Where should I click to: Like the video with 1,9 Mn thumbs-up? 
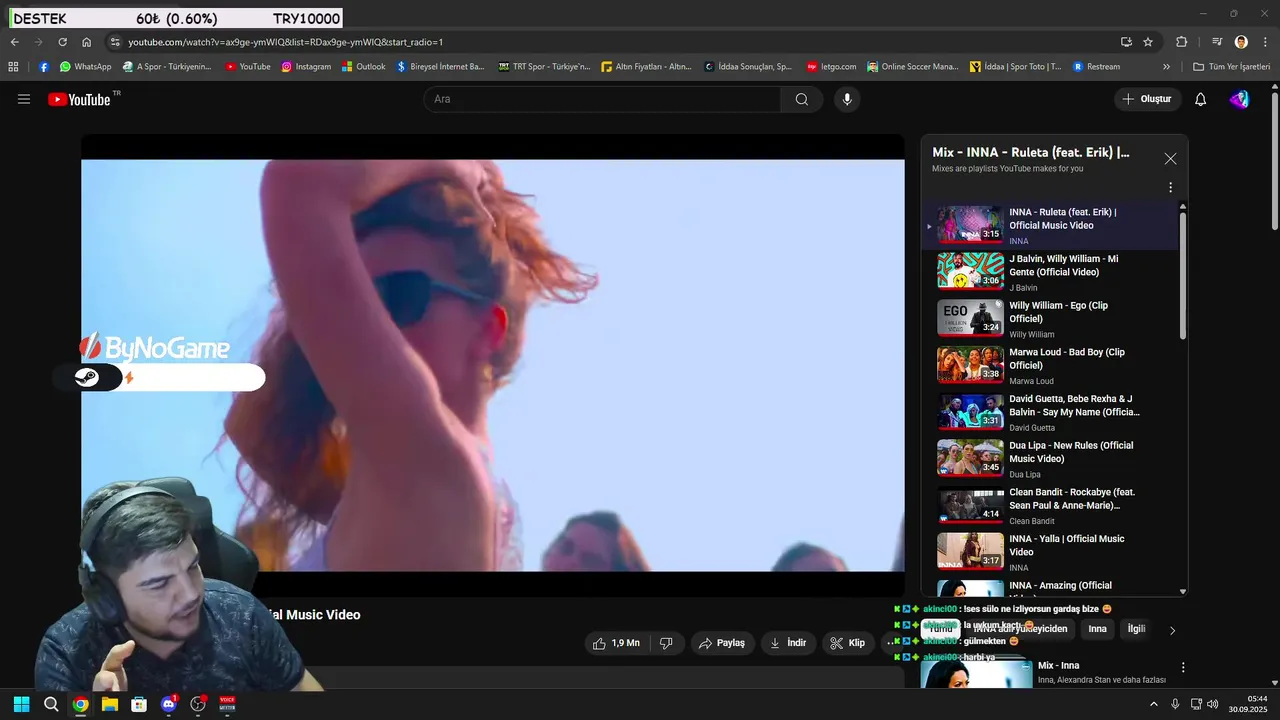[617, 643]
